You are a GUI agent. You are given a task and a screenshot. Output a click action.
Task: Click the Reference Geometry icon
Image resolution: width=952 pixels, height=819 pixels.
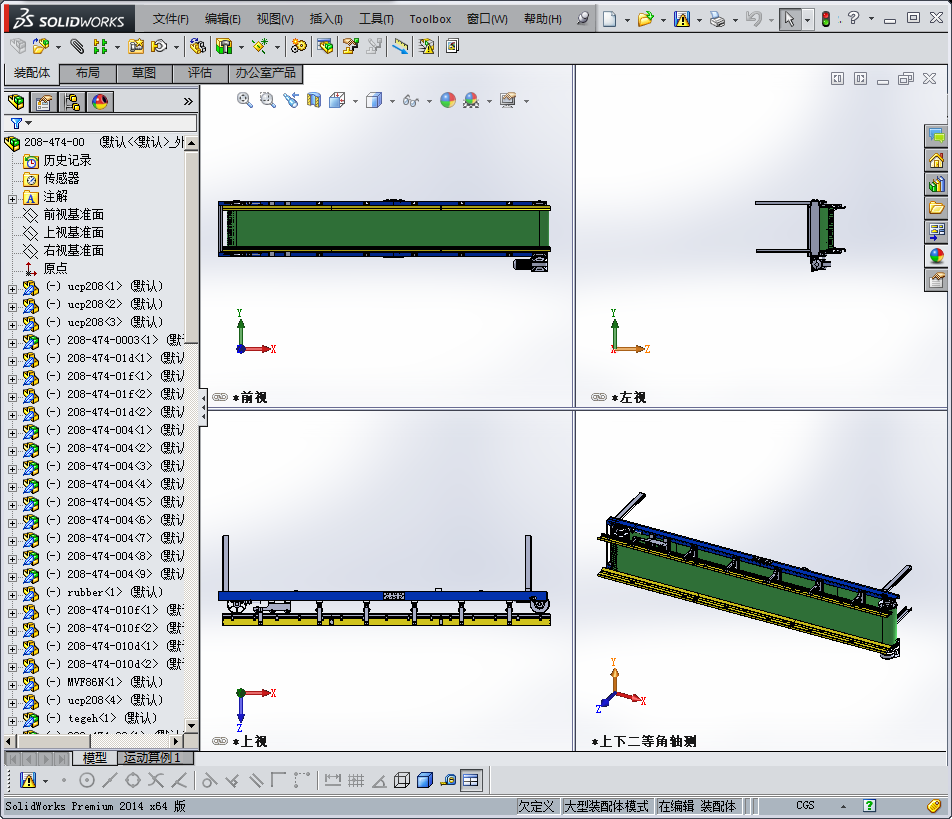(260, 46)
